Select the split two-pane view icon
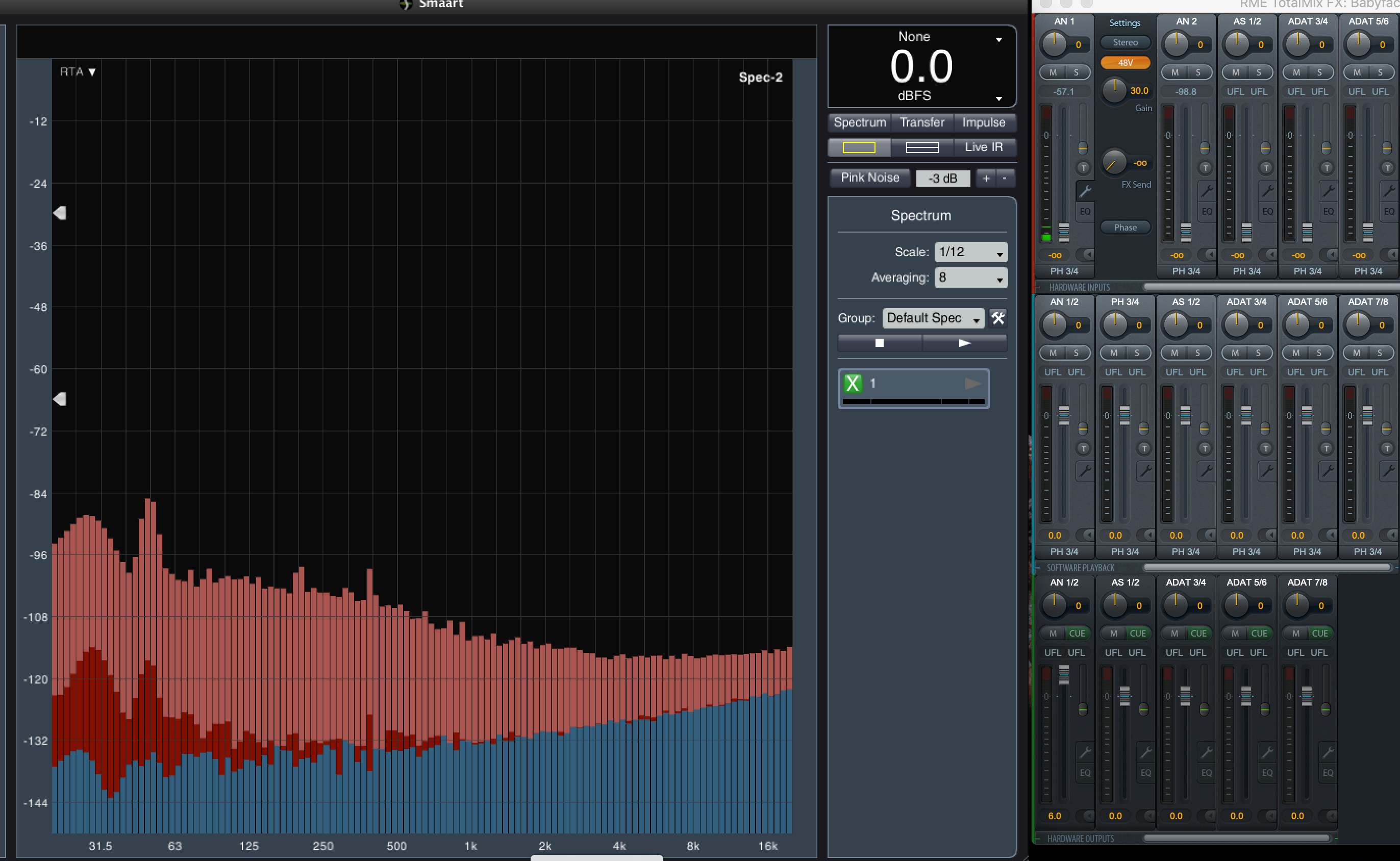The image size is (1400, 861). pos(921,147)
